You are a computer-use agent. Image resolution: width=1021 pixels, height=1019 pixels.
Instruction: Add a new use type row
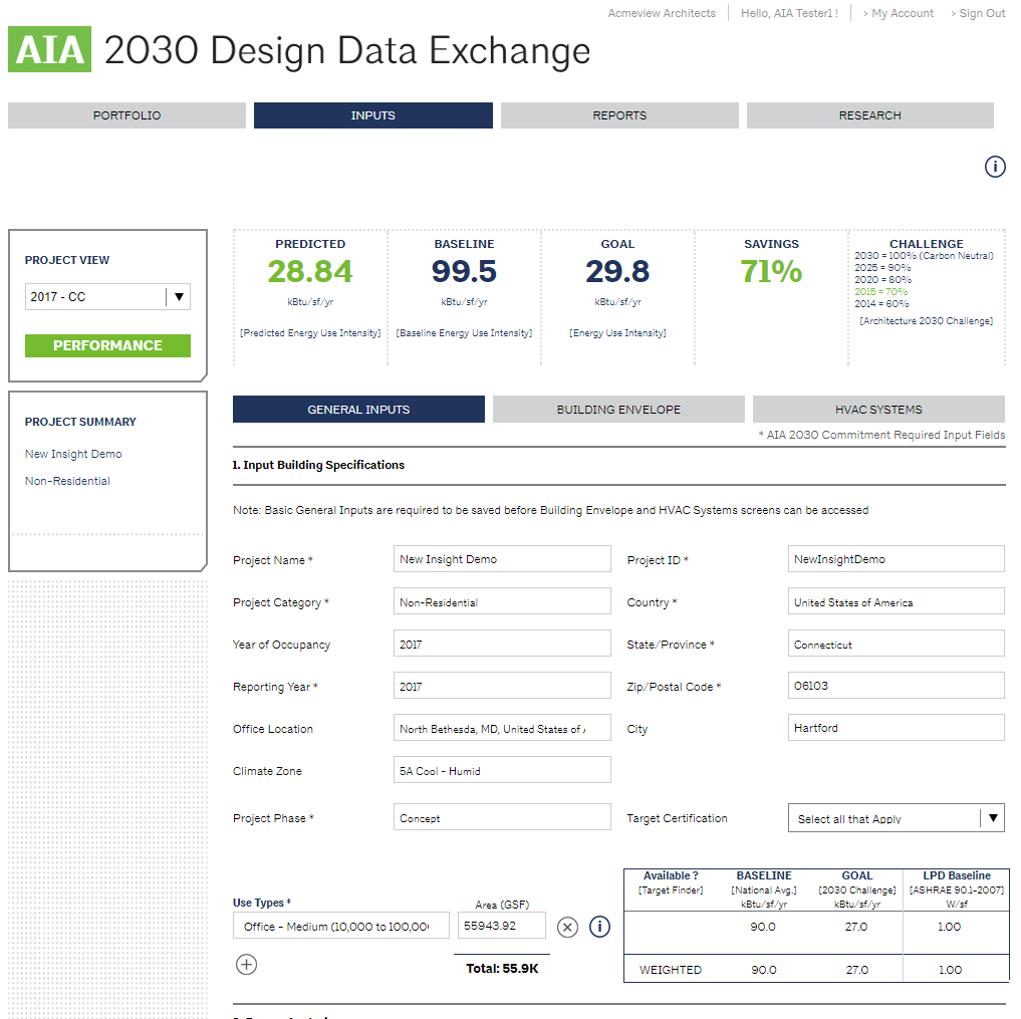coord(246,964)
